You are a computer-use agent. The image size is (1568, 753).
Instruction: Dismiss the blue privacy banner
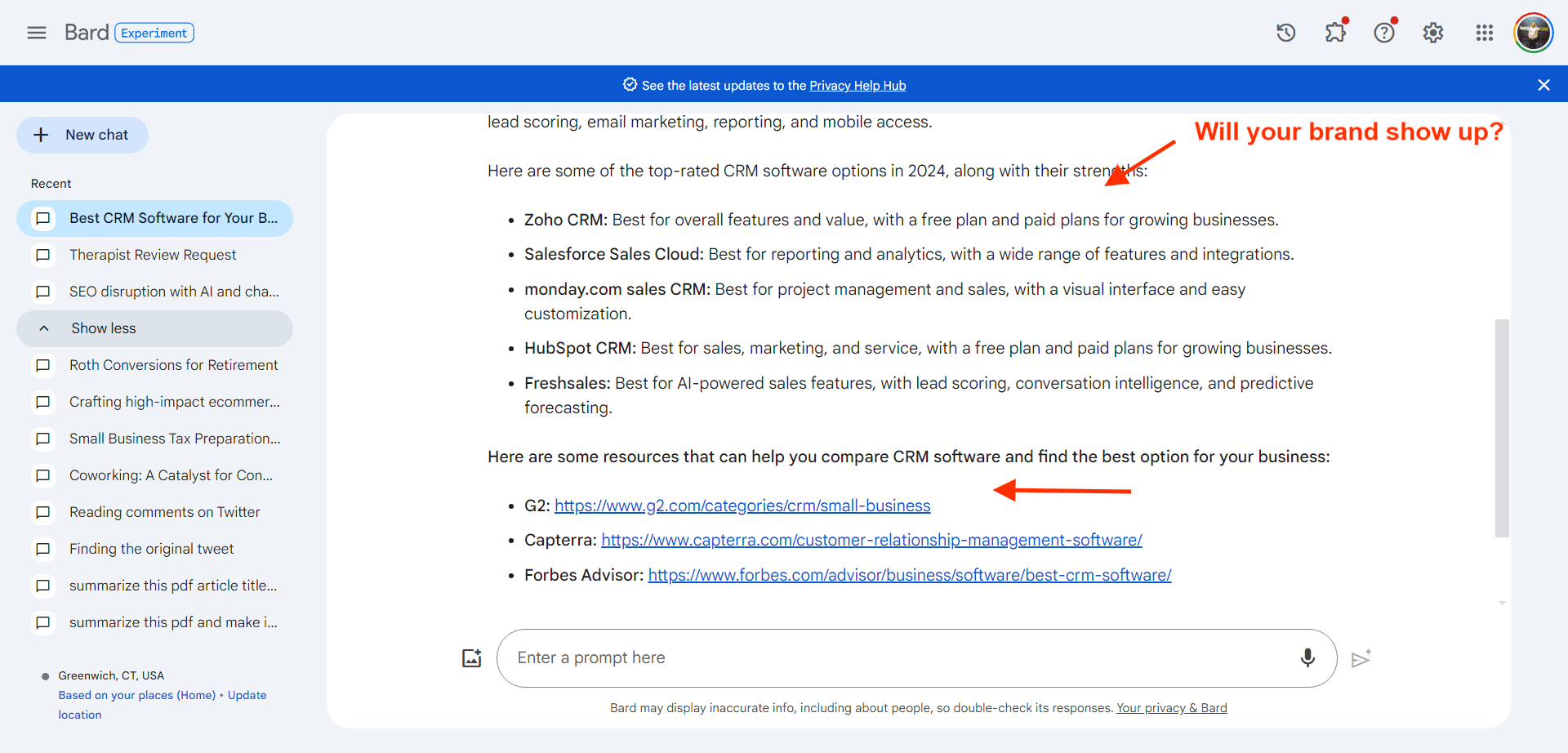point(1543,85)
